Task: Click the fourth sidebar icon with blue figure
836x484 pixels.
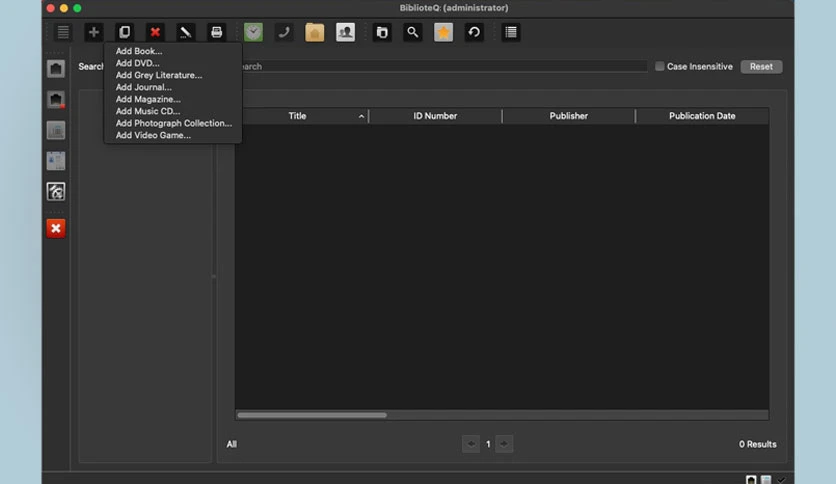Action: tap(56, 160)
